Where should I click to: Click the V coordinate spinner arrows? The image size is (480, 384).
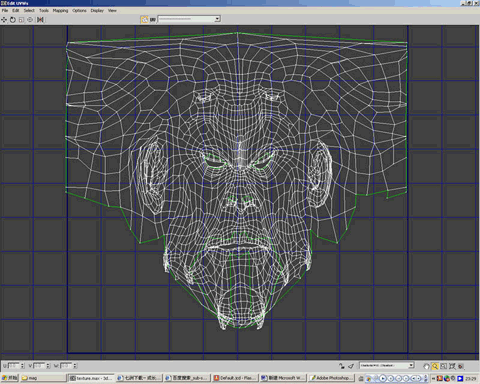click(48, 366)
